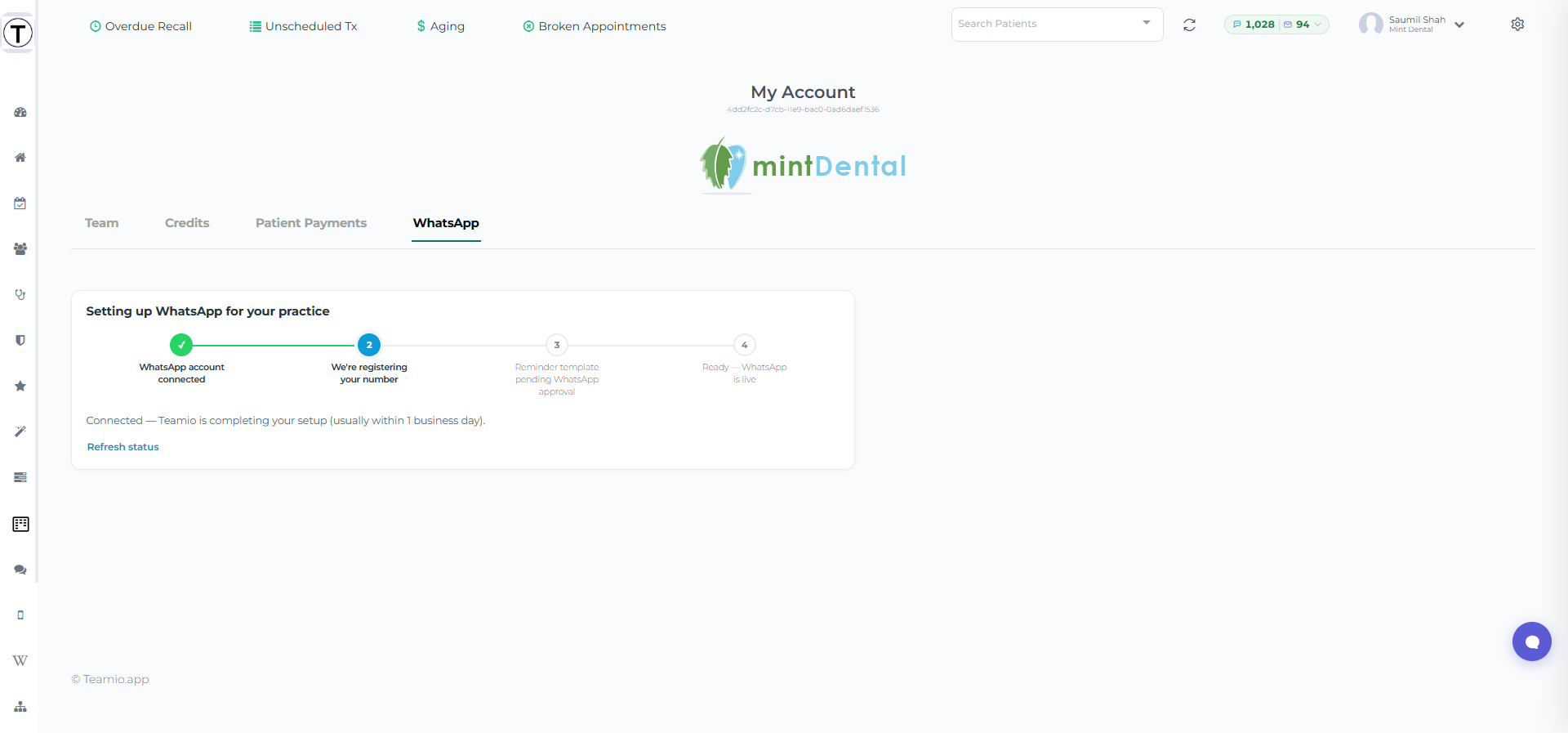1568x733 pixels.
Task: Click the account ID text under My Account
Action: coord(803,110)
